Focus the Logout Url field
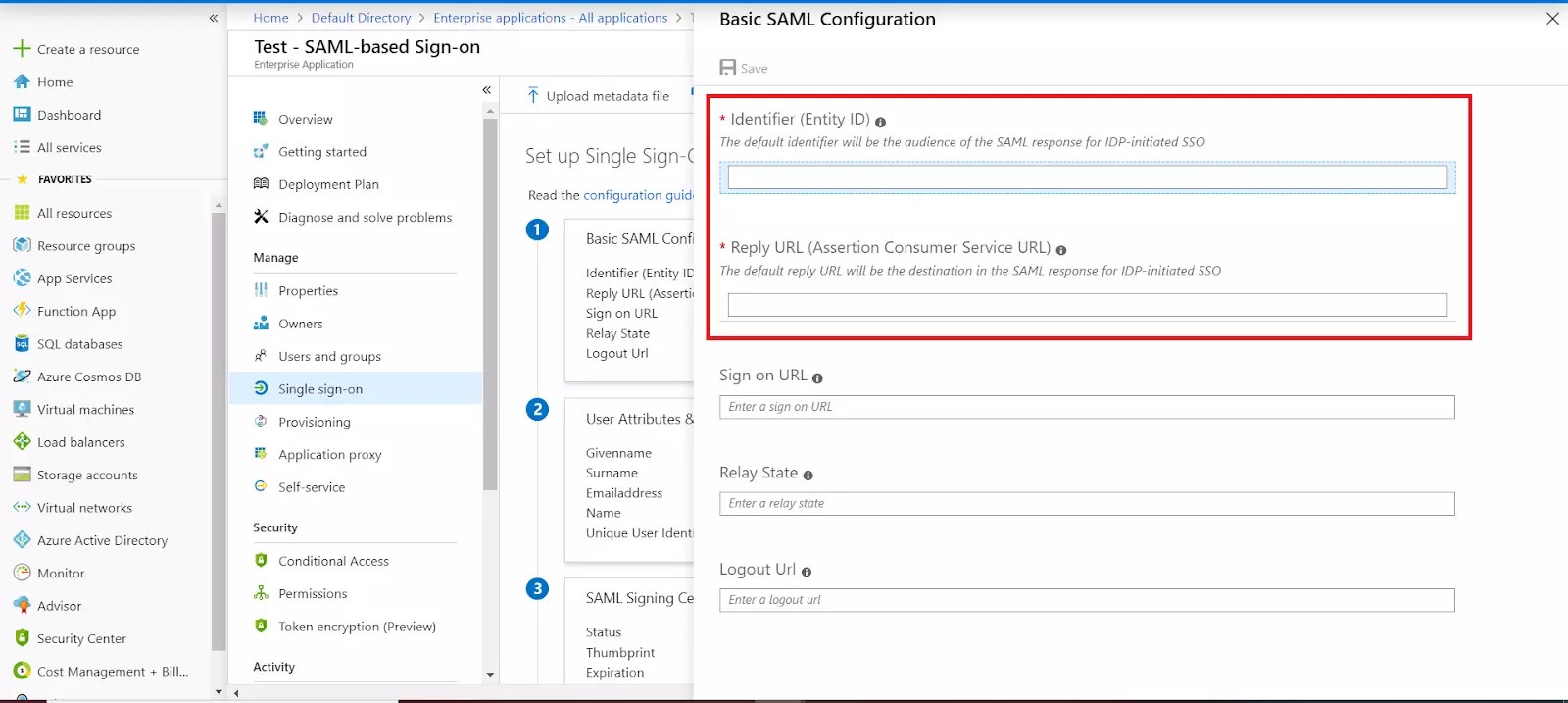1568x703 pixels. [x=1087, y=600]
